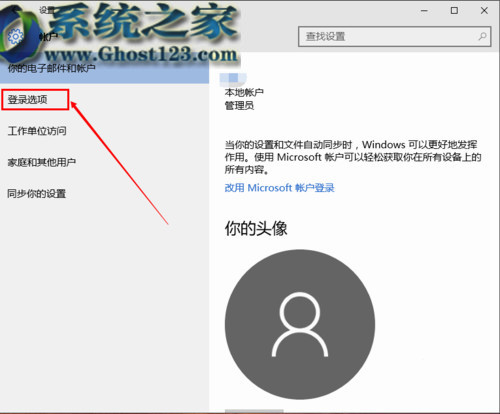Click the 本地帐户 label
The width and height of the screenshot is (500, 414).
click(x=244, y=92)
